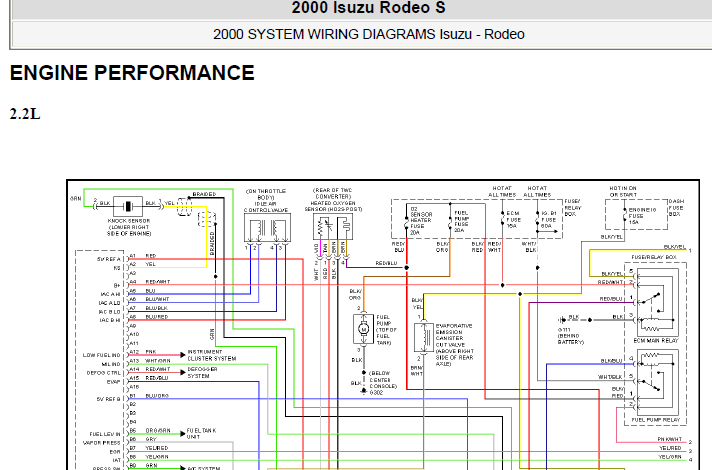Click the canister cut valve solenoid symbol
The height and width of the screenshot is (470, 712).
click(x=424, y=337)
